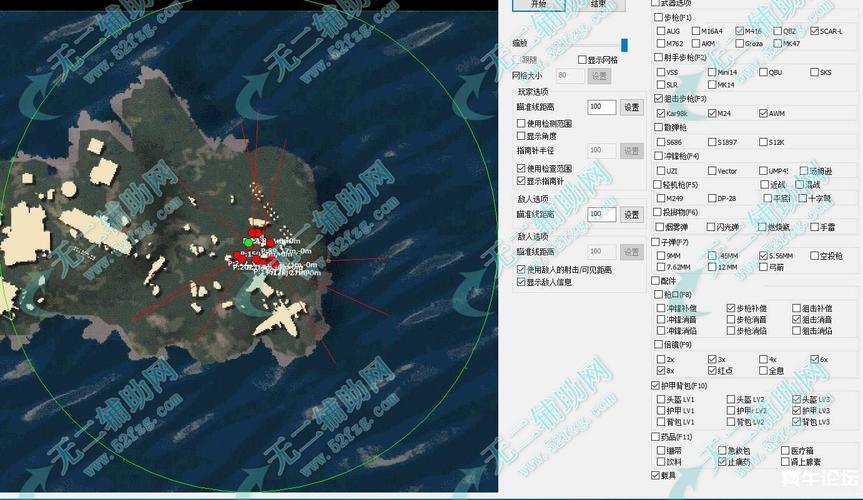Uncheck the 8x scope checkbox
The image size is (863, 500).
tap(661, 371)
